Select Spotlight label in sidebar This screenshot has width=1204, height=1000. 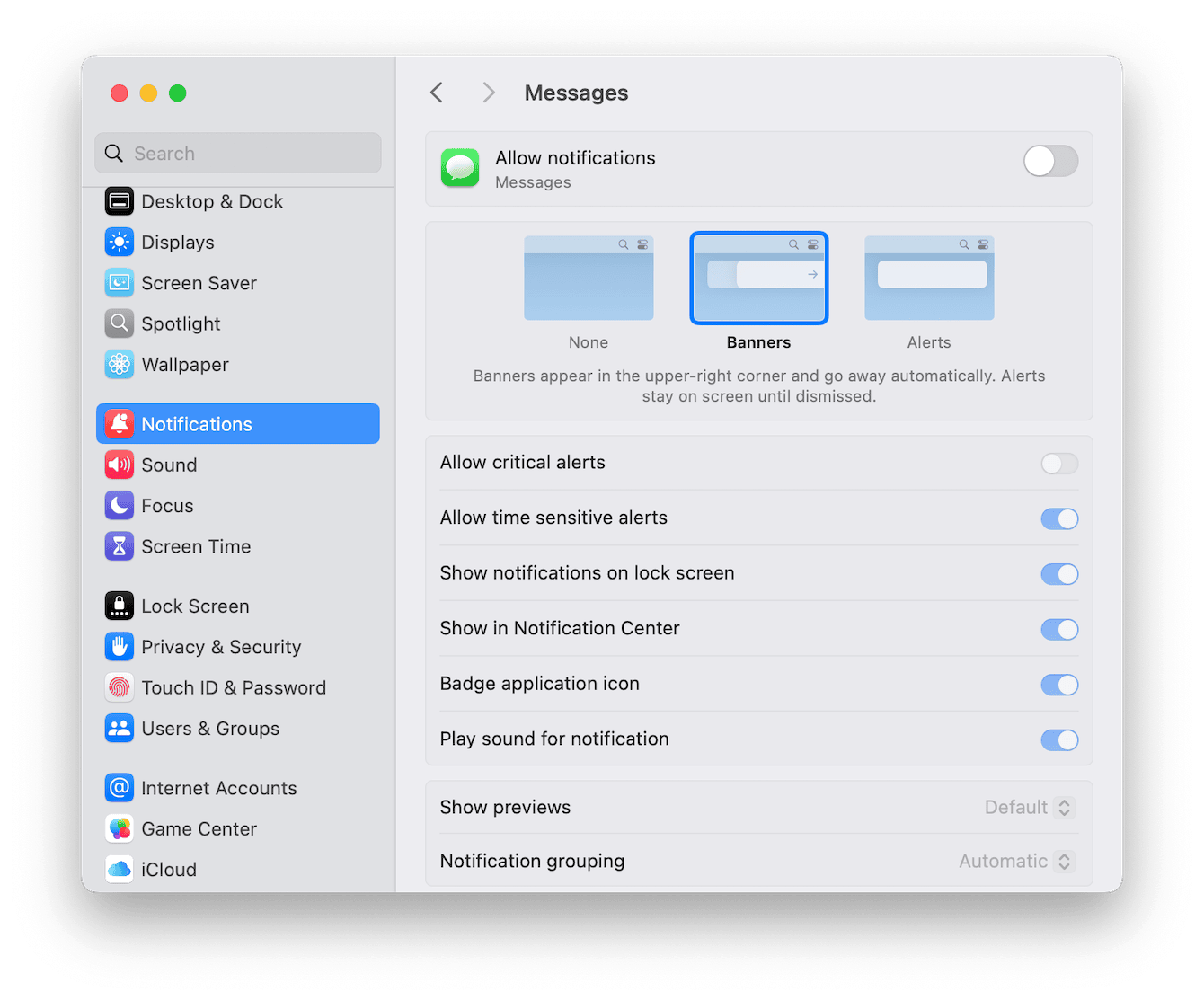point(181,324)
